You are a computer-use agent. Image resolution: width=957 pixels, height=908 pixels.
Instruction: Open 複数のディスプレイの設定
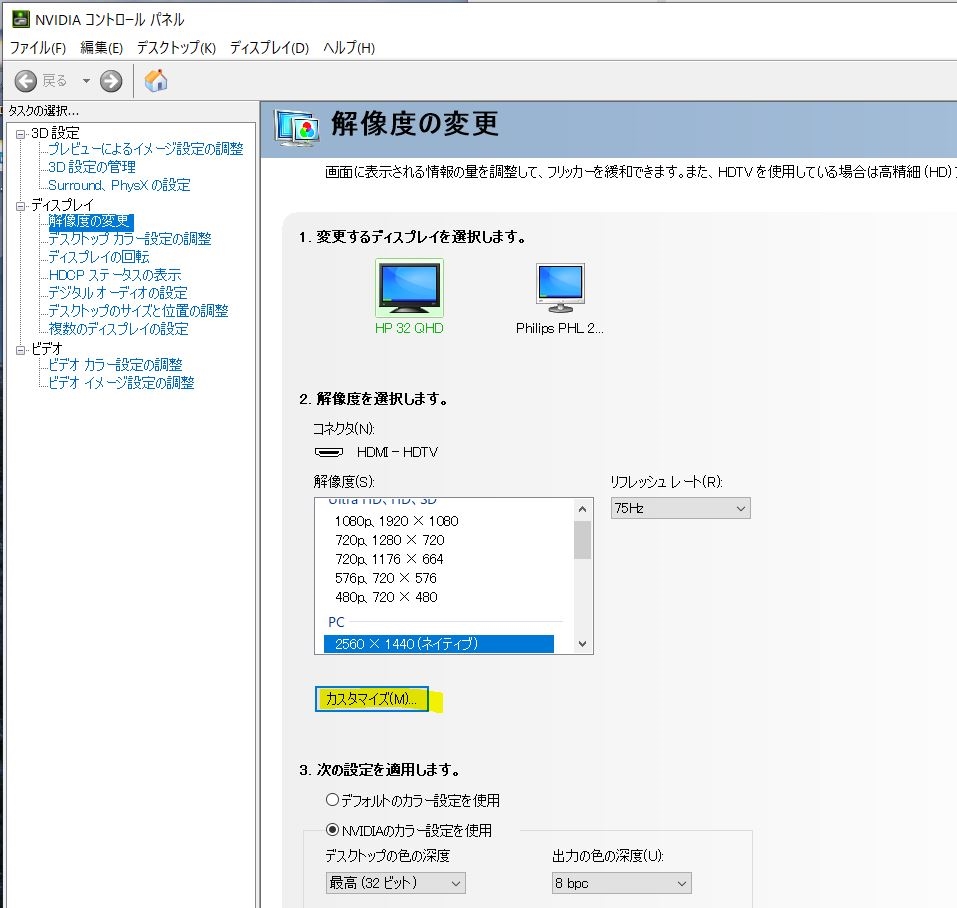[118, 329]
